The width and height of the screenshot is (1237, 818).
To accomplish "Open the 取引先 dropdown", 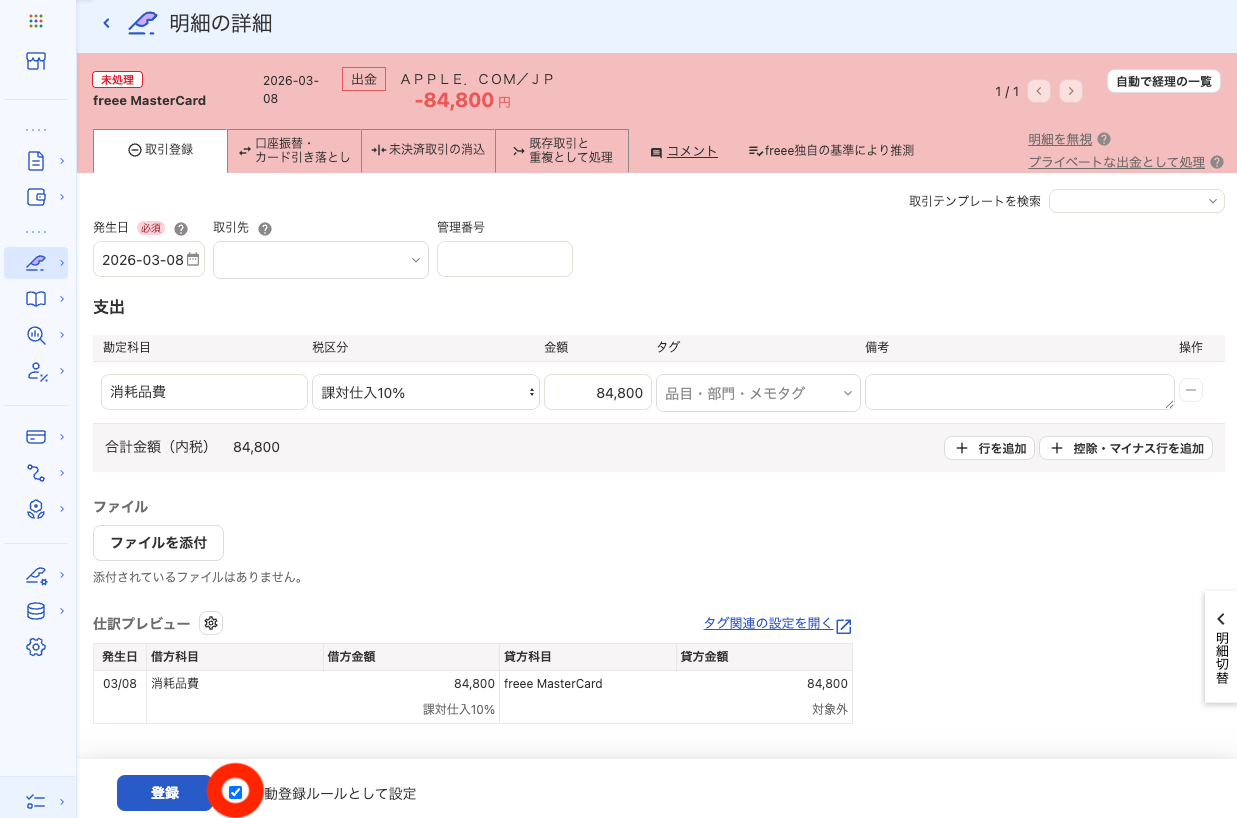I will pyautogui.click(x=321, y=260).
